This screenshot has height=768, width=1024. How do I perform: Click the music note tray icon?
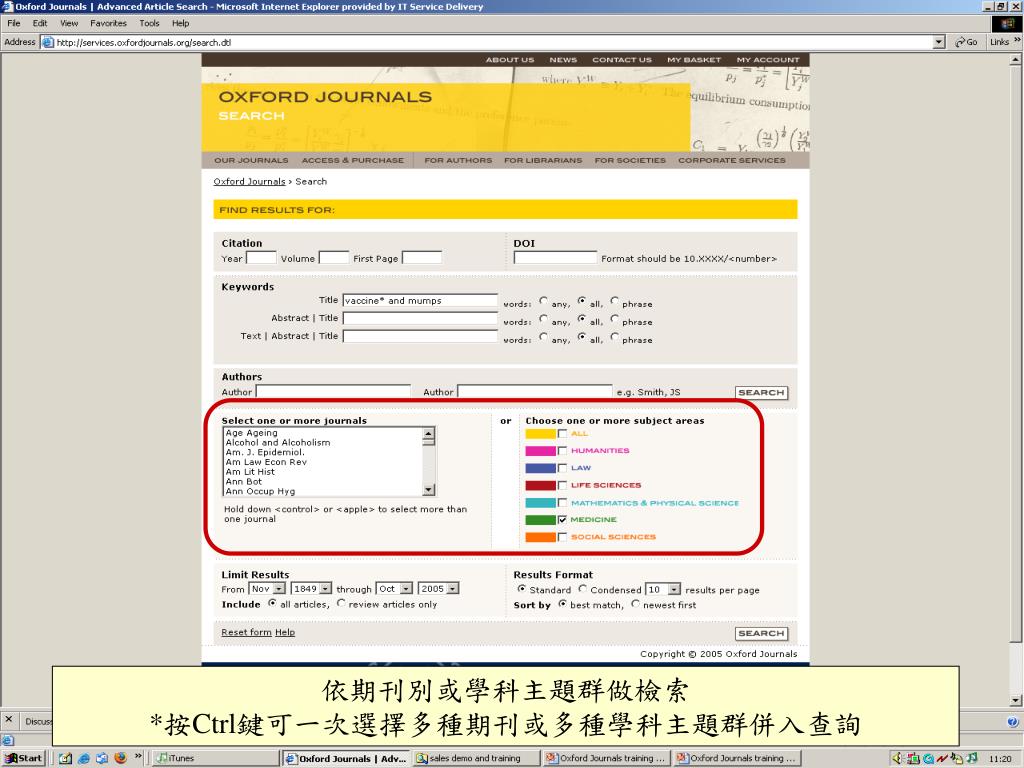(972, 758)
